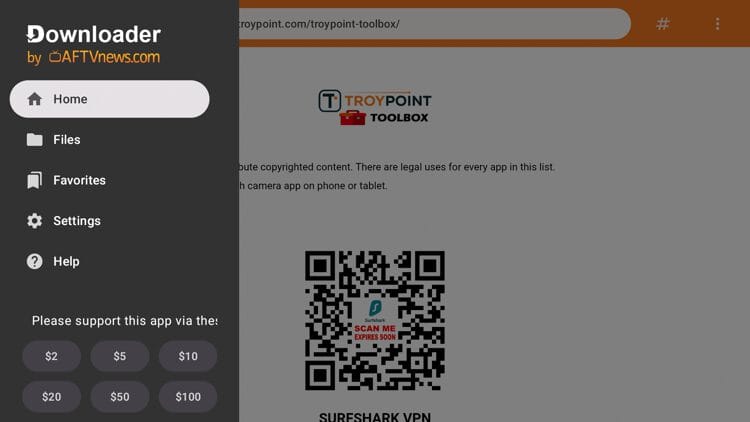Click the Favorites bookmark icon
This screenshot has height=422, width=750.
pos(34,180)
